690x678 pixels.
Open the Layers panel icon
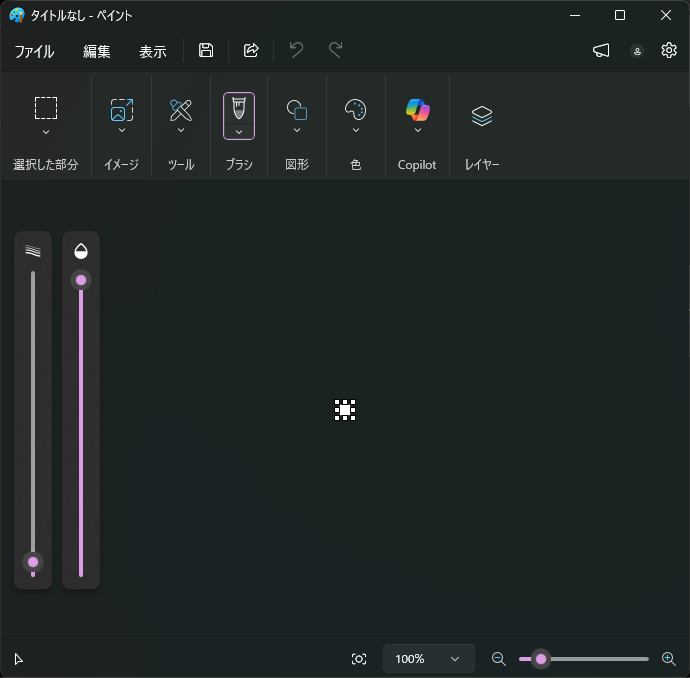tap(481, 116)
